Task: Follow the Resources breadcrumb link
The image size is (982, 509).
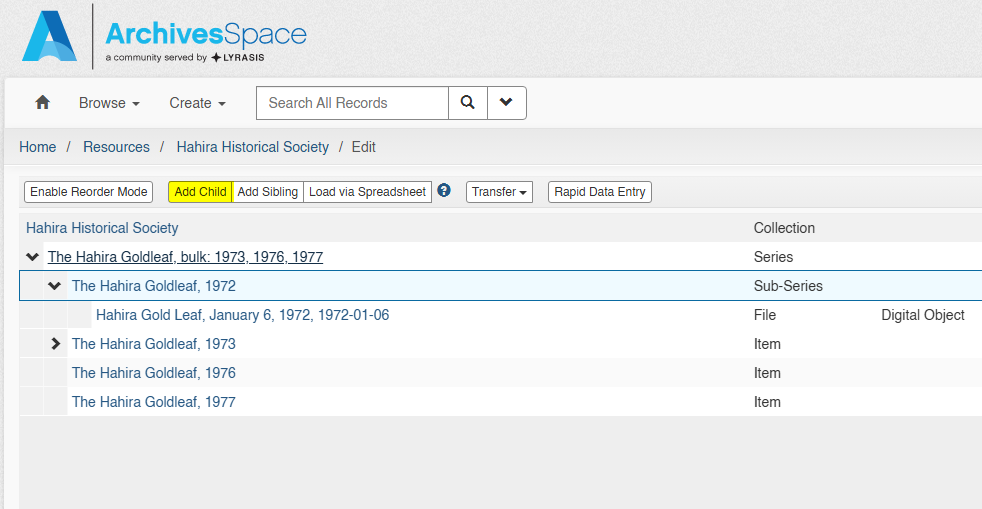Action: coord(116,147)
